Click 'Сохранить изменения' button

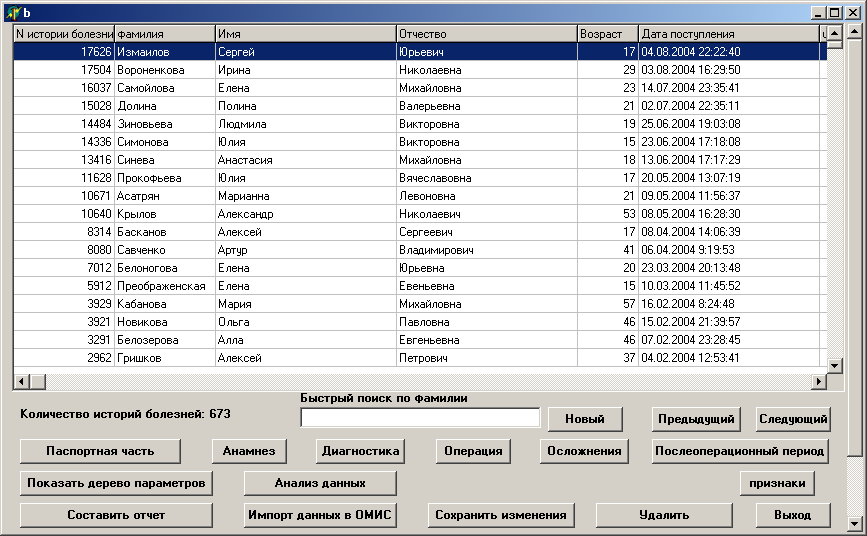(x=501, y=516)
